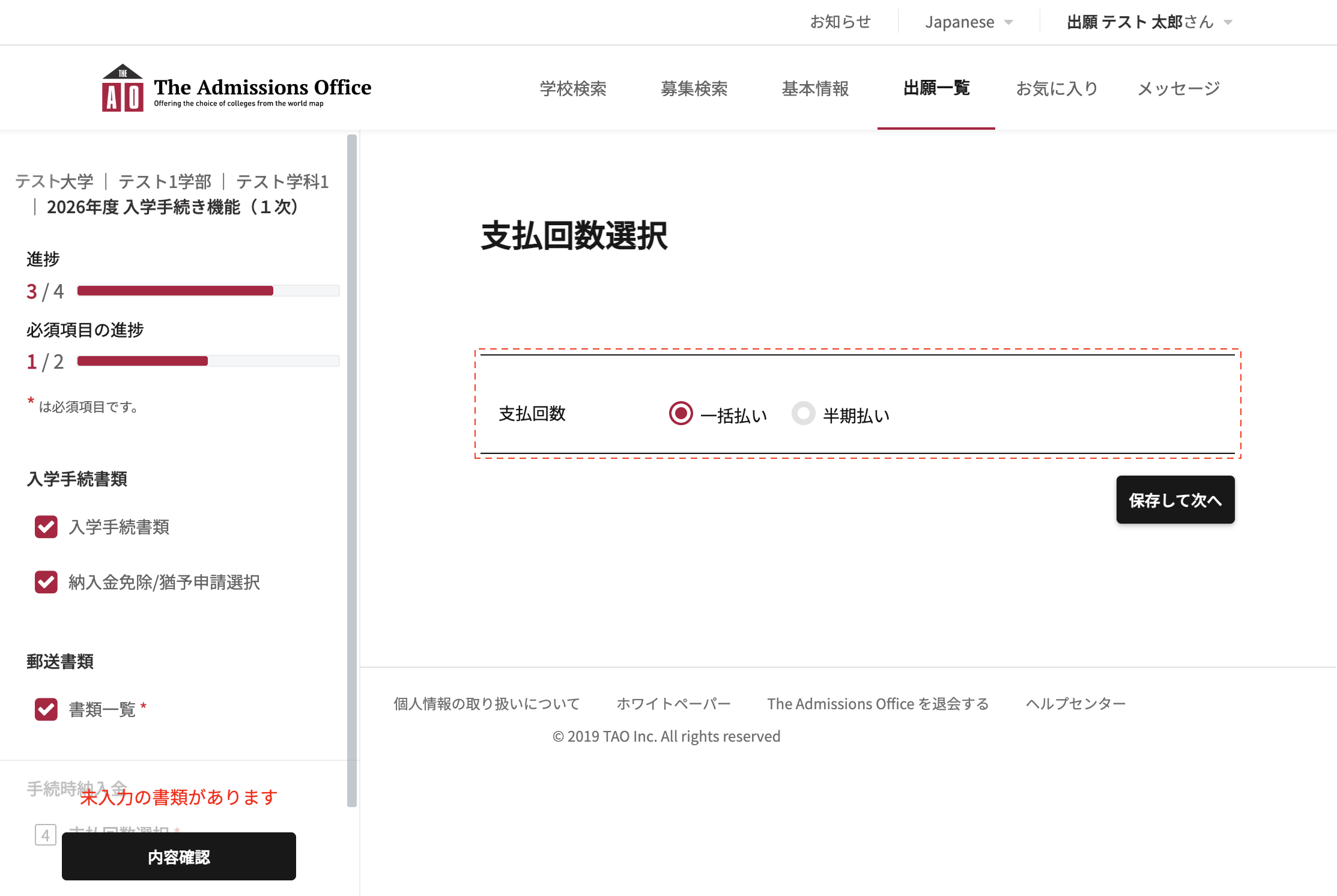Viewport: 1337px width, 896px height.
Task: Click the 保存して次へ button
Action: (1175, 500)
